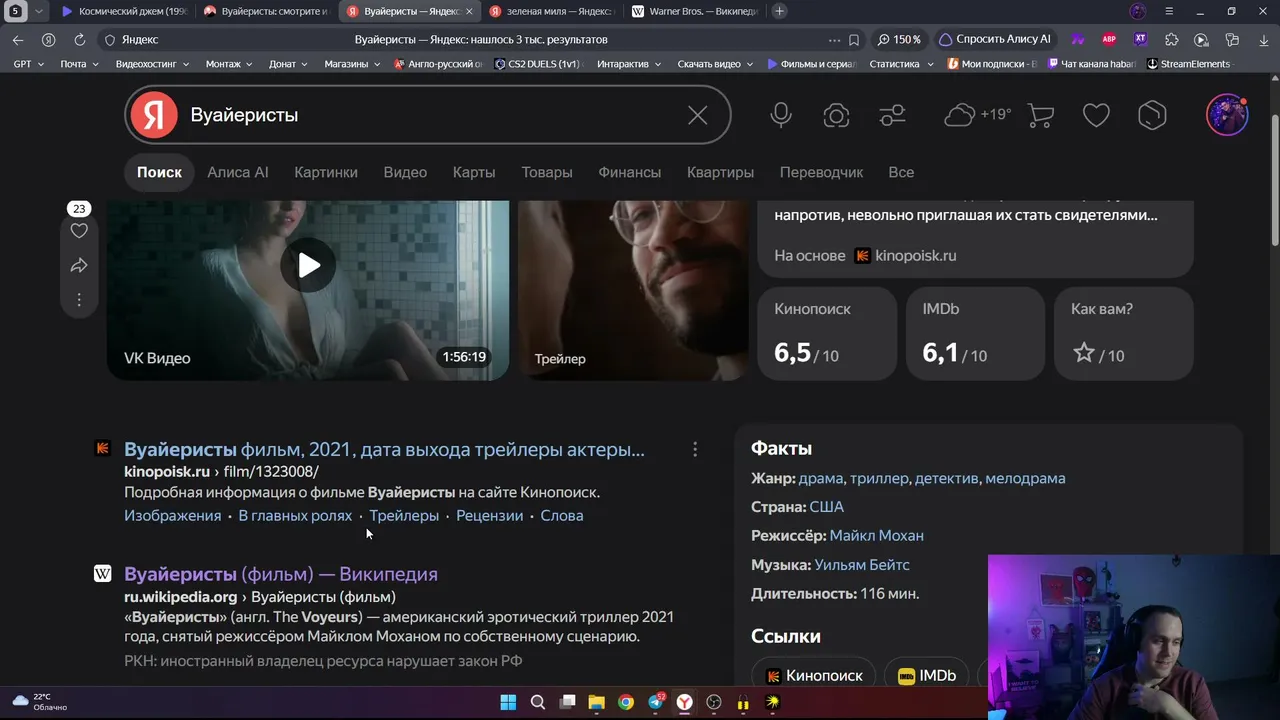Ask Alice AI from the toolbar
The width and height of the screenshot is (1280, 720).
pyautogui.click(x=995, y=40)
